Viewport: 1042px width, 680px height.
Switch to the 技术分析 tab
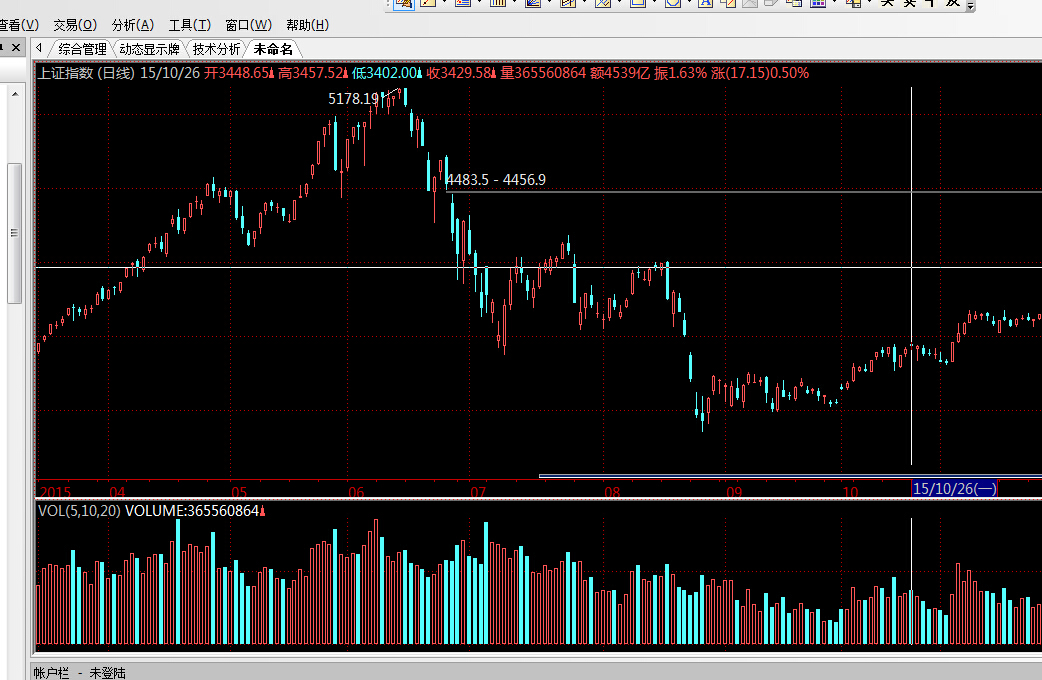(216, 49)
